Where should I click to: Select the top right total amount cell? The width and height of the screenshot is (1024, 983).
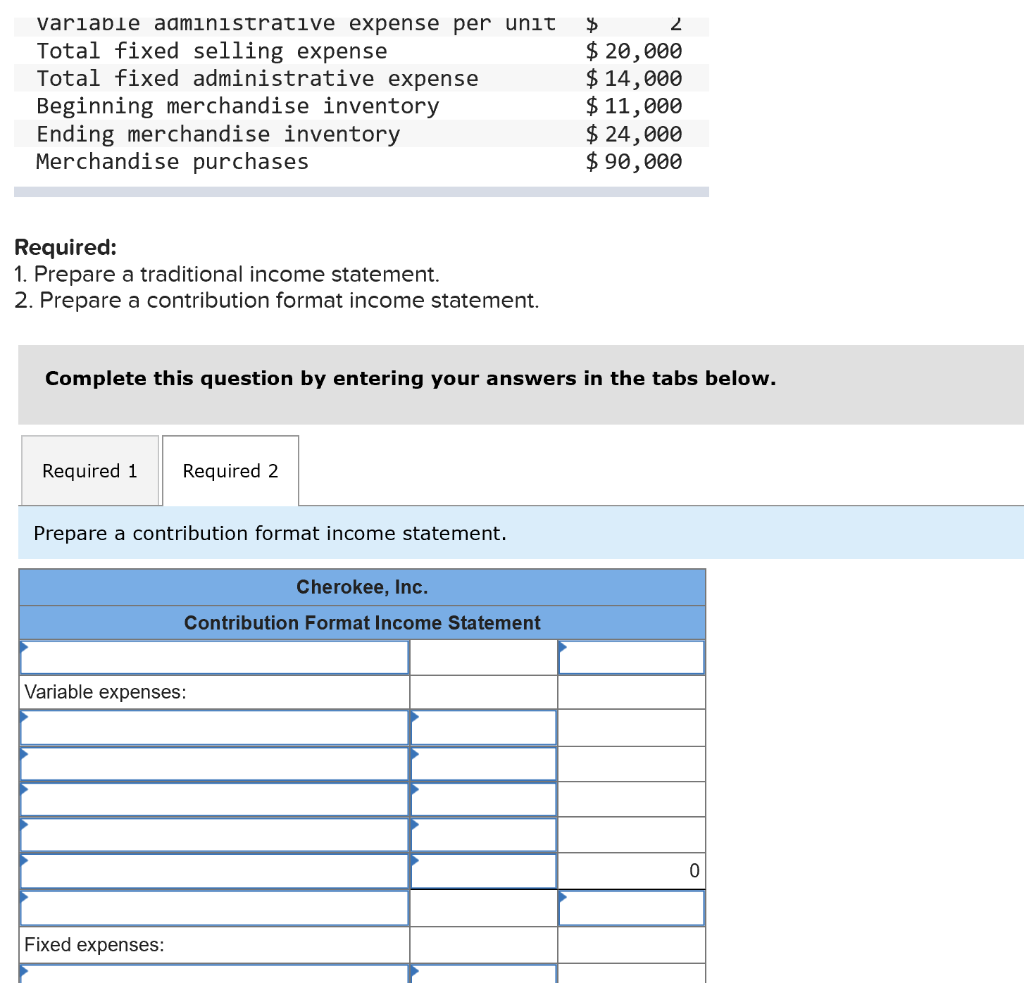pos(631,657)
